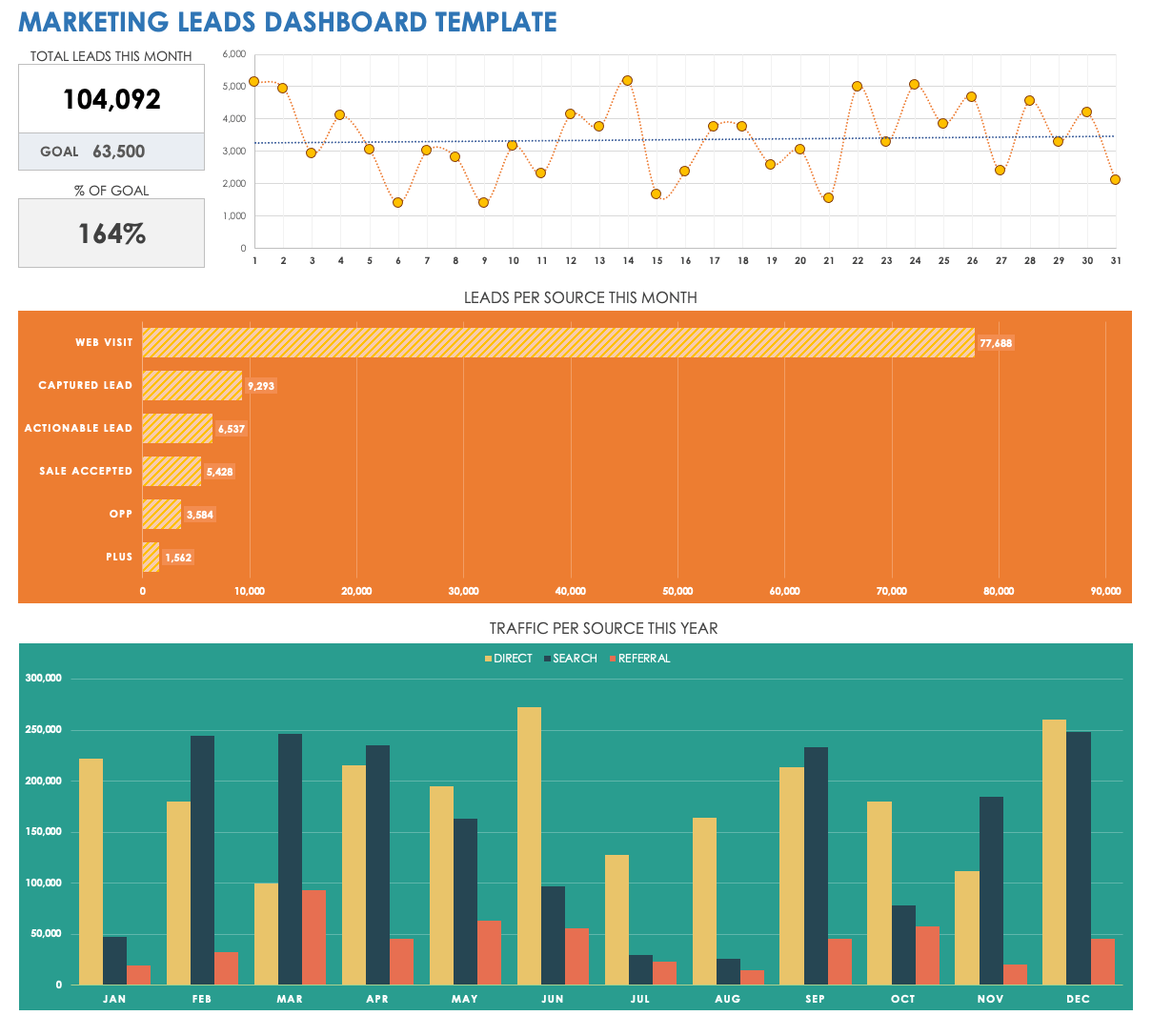
Task: Click the Marketing Leads Dashboard Template title
Action: (x=288, y=22)
